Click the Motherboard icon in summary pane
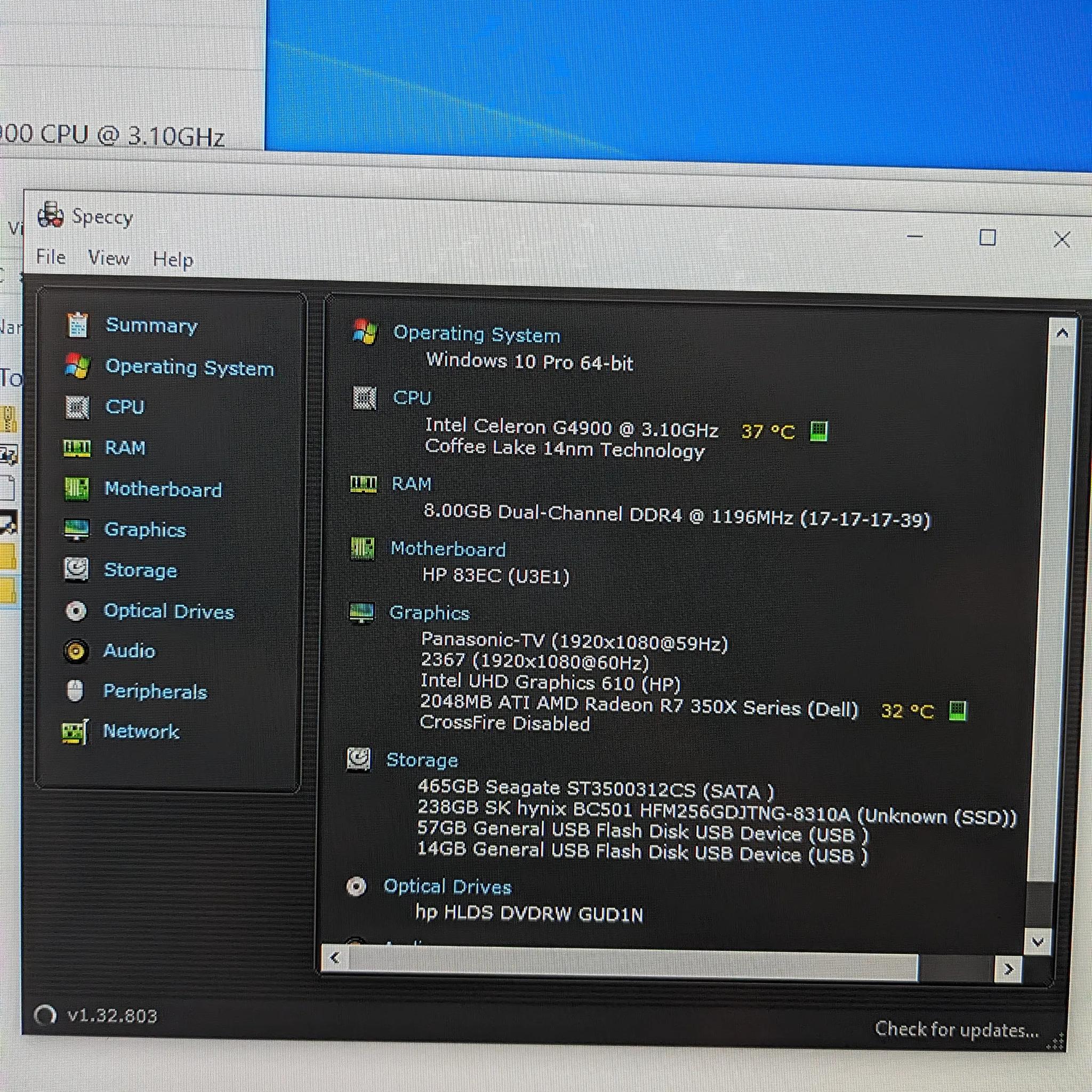1092x1092 pixels. coord(362,548)
